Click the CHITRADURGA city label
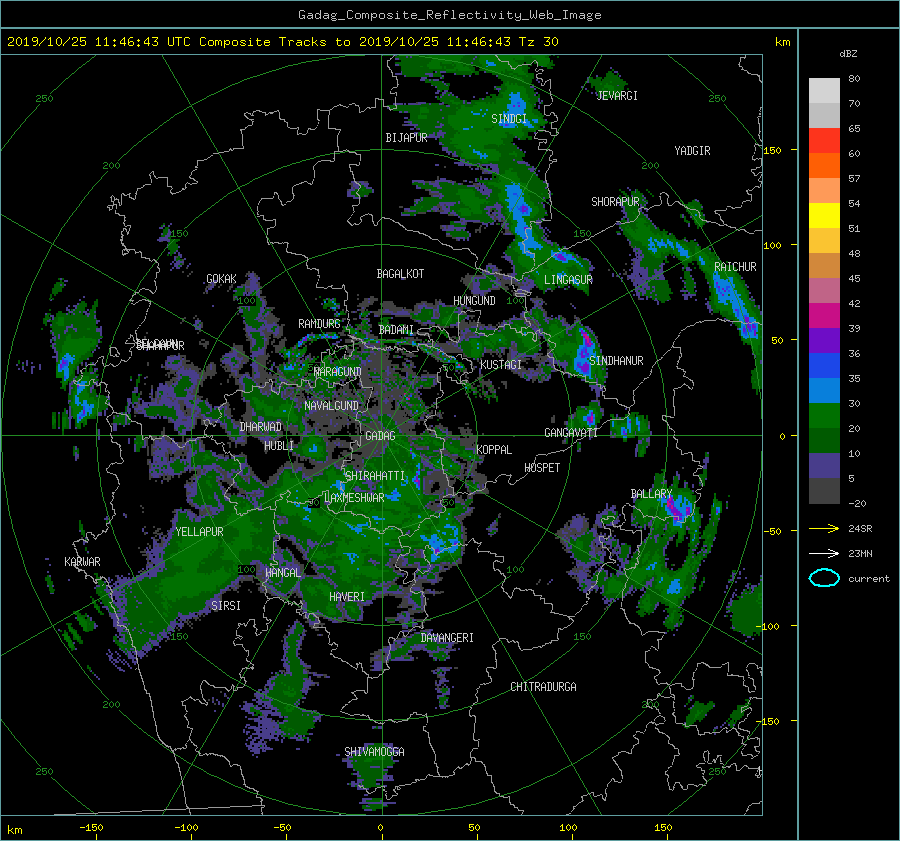Image resolution: width=900 pixels, height=841 pixels. click(543, 687)
